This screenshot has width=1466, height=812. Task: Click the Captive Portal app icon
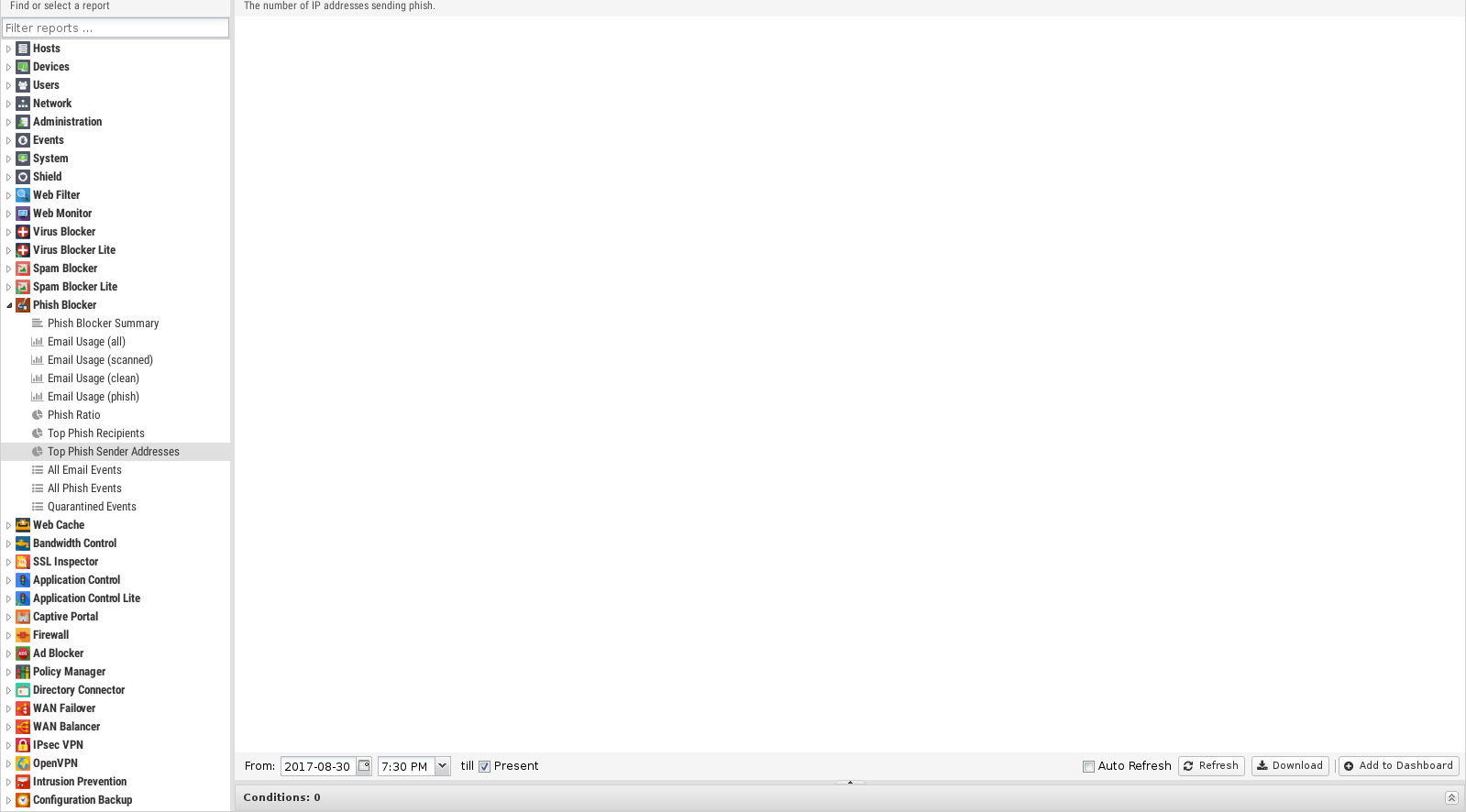[x=23, y=617]
